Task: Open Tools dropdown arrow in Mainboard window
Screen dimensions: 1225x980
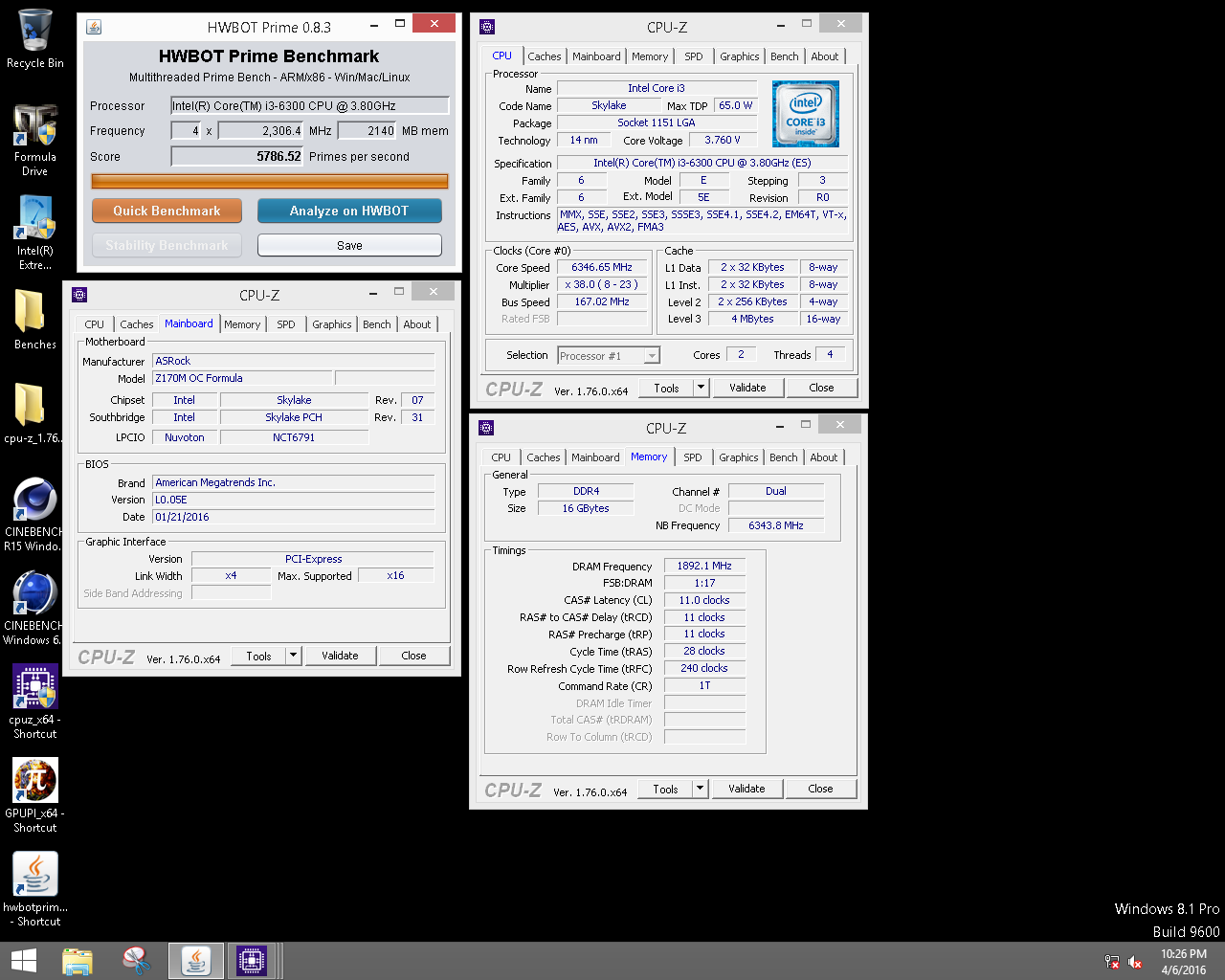Action: (293, 656)
